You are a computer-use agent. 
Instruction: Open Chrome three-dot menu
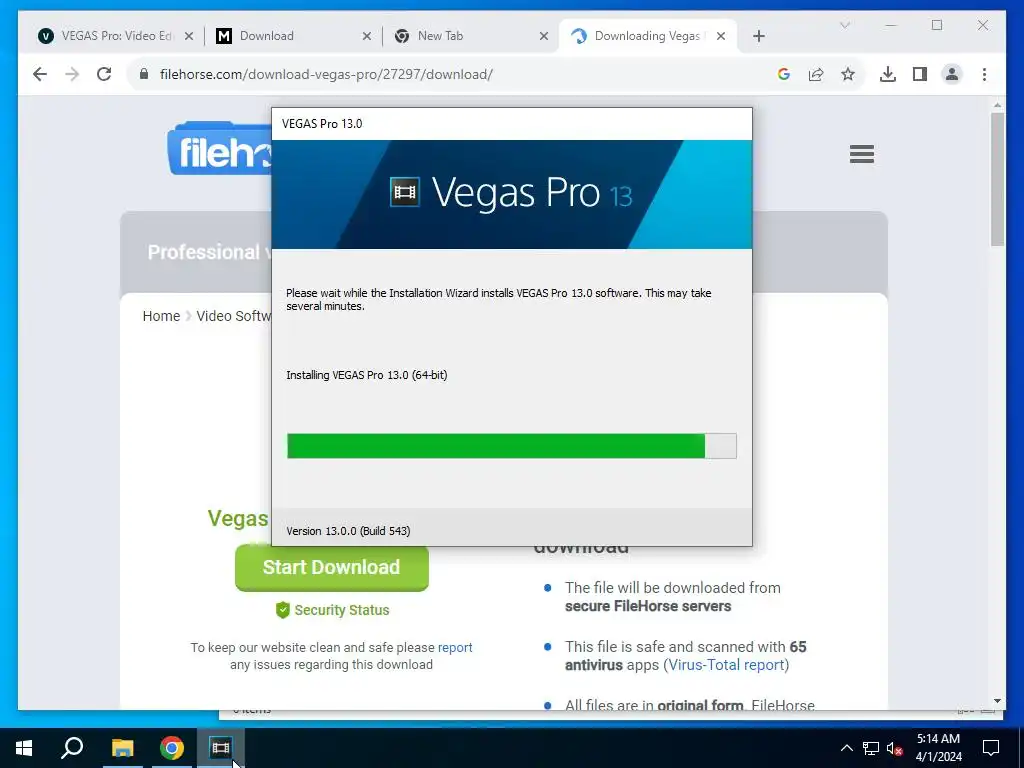pos(984,74)
